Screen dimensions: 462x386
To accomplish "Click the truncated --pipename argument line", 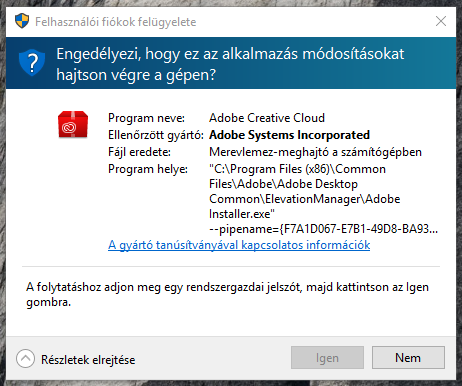I will tap(323, 229).
